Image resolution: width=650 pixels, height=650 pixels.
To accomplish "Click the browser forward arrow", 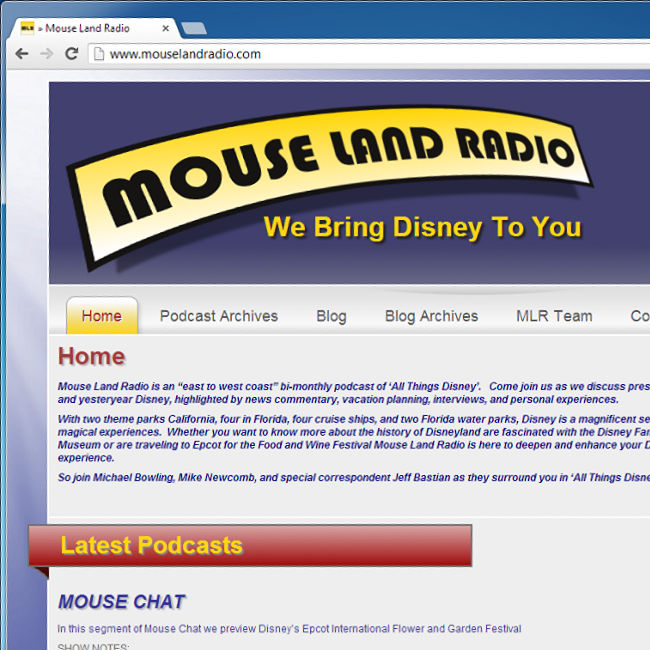I will (x=47, y=54).
